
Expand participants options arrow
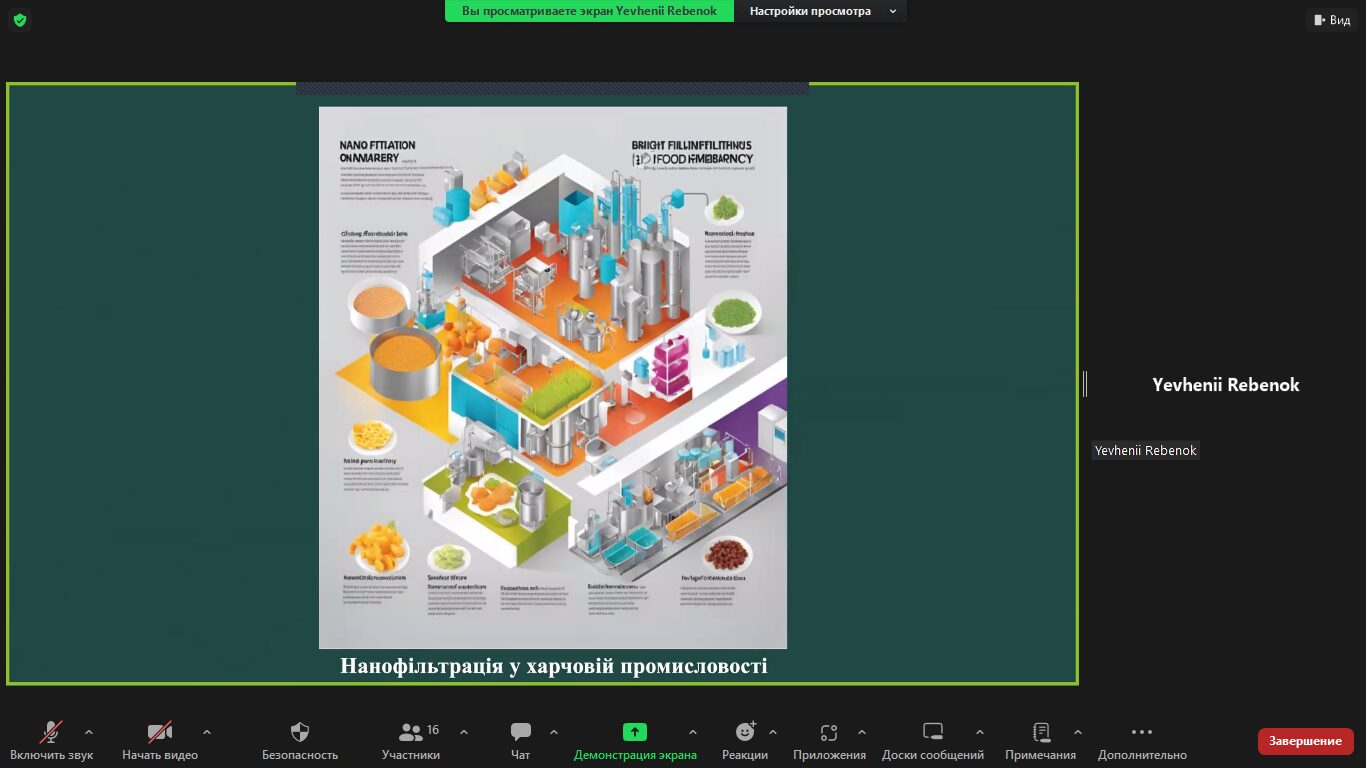coord(464,732)
